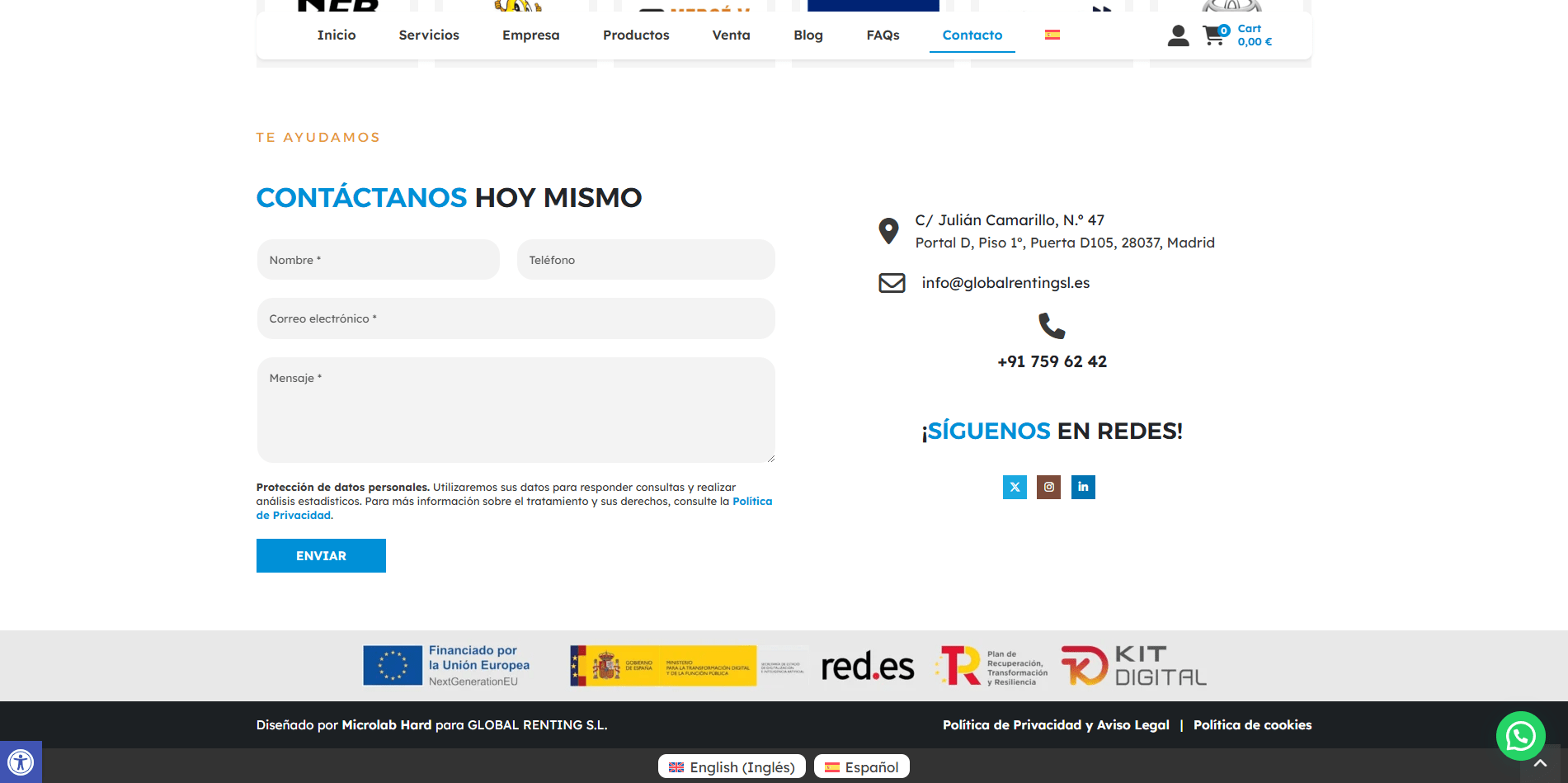The height and width of the screenshot is (783, 1568).
Task: Switch language to English (Inglés)
Action: (732, 766)
